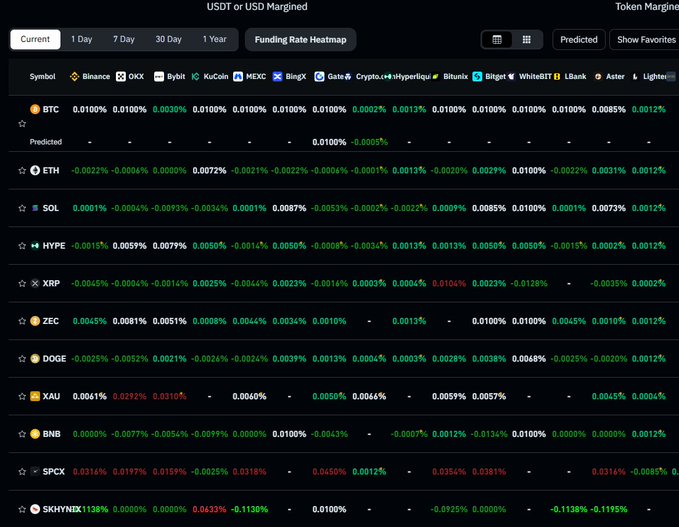This screenshot has height=527, width=679.
Task: Click the ETH coin icon
Action: pos(35,171)
